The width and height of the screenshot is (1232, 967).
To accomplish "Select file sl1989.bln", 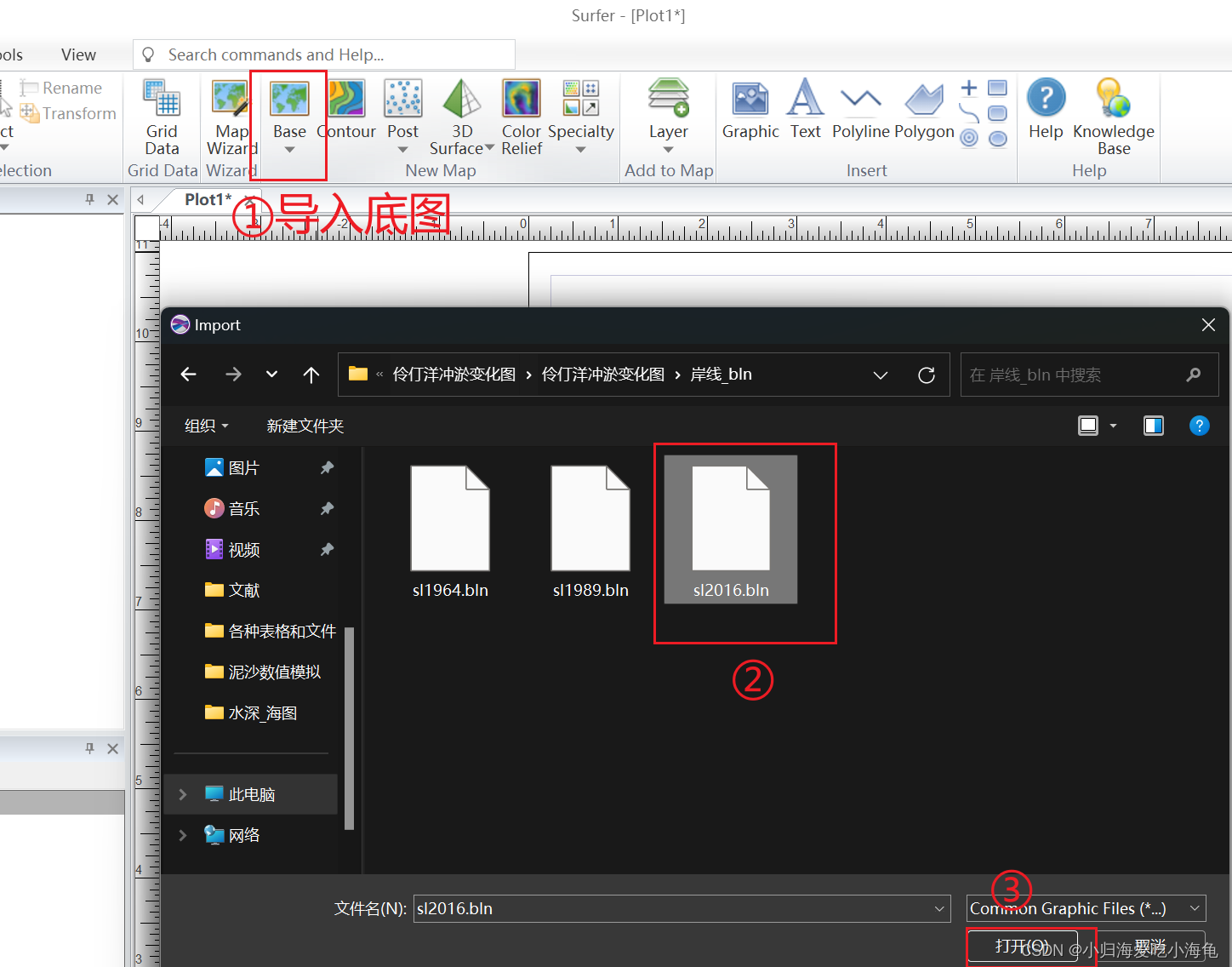I will [x=590, y=531].
